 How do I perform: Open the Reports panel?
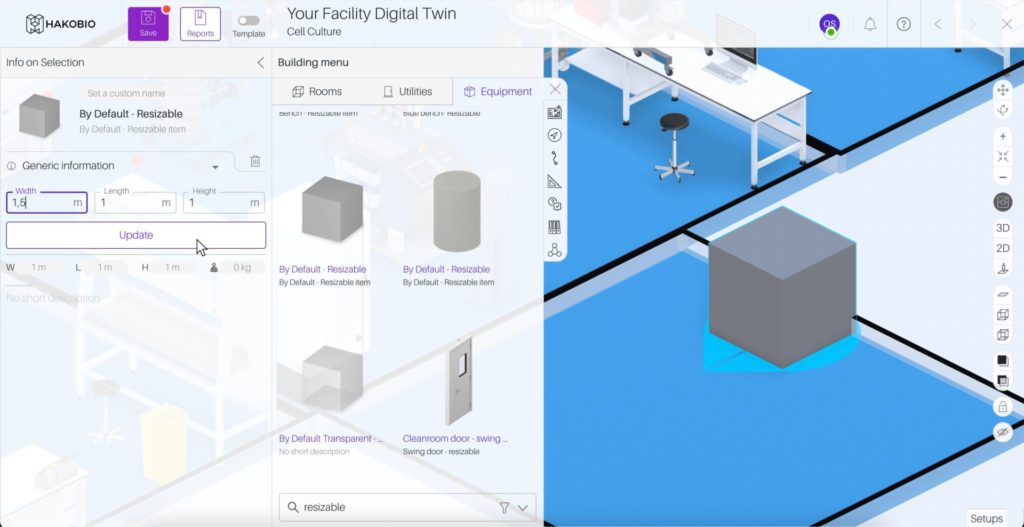(x=200, y=24)
